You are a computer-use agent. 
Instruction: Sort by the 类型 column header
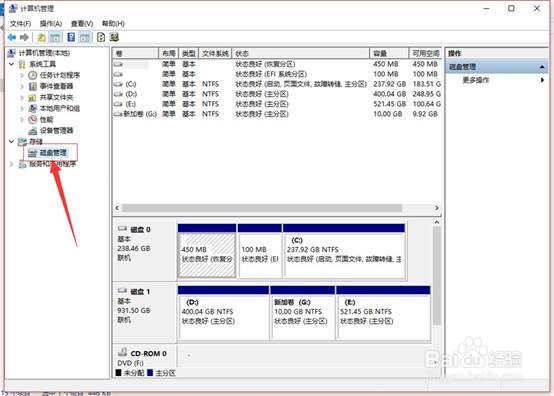click(x=189, y=53)
